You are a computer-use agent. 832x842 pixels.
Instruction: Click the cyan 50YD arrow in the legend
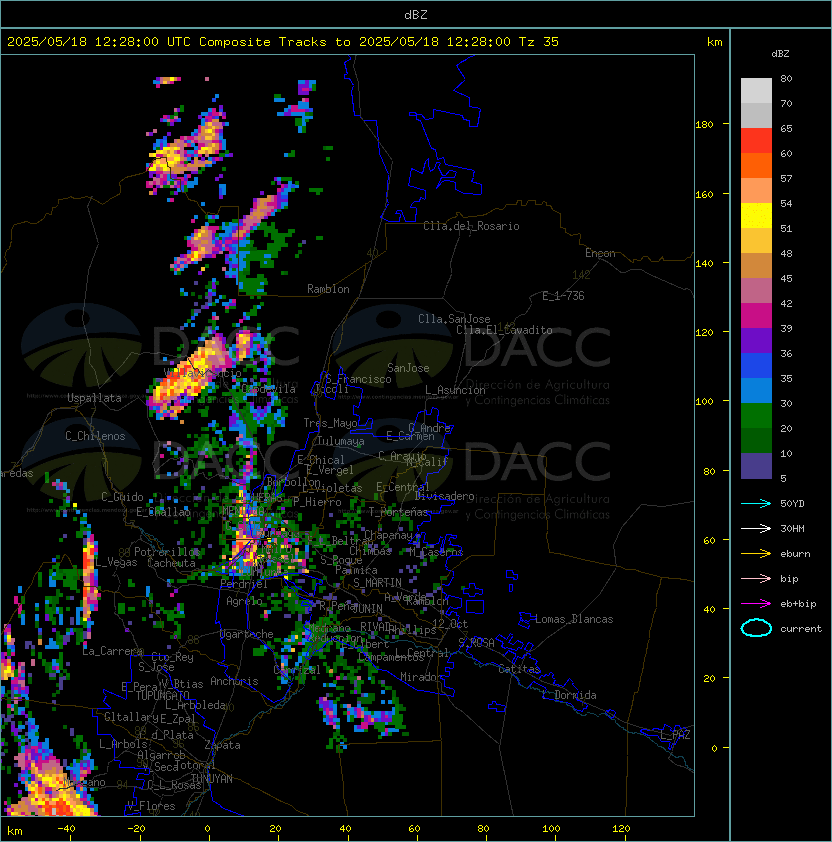coord(756,504)
